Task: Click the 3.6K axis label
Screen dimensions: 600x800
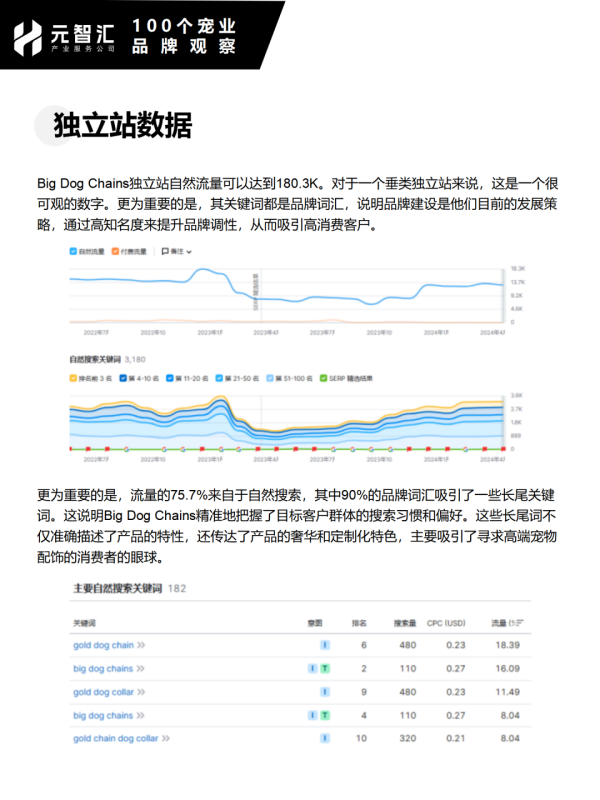Action: click(x=516, y=395)
